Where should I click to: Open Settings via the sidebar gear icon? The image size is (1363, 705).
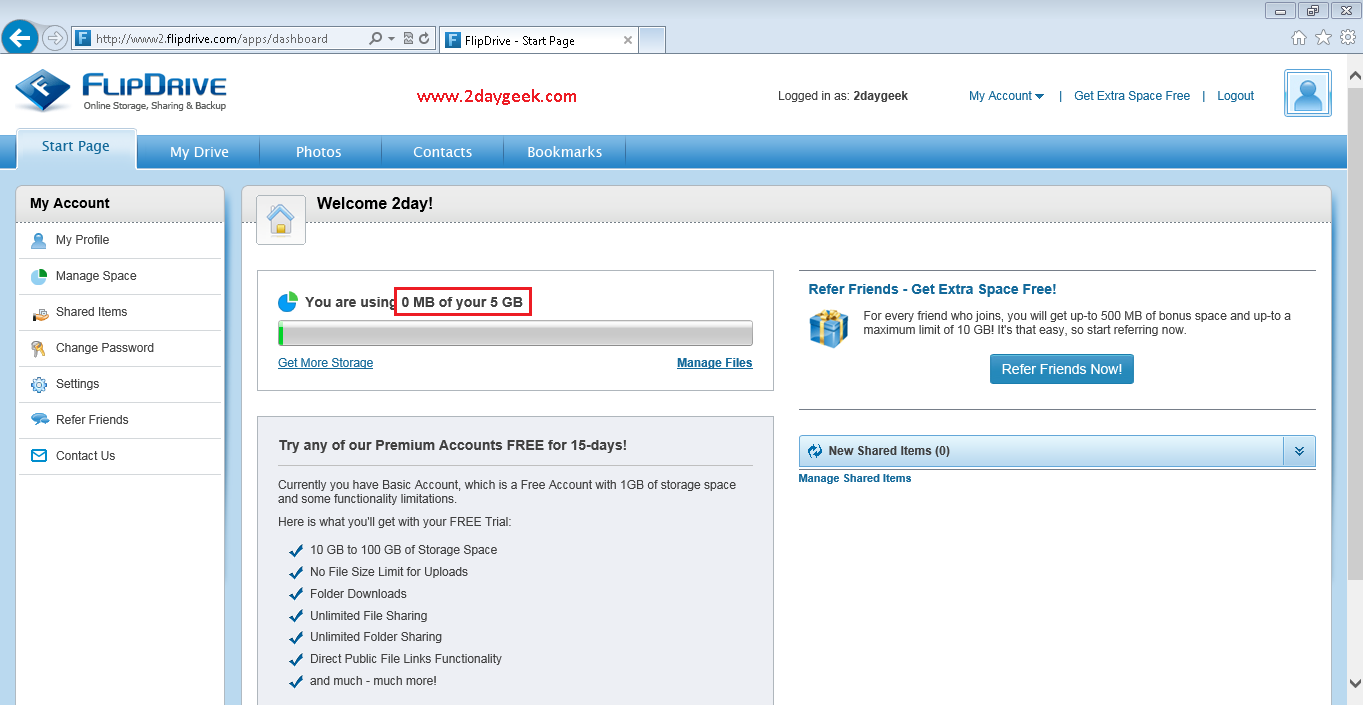pyautogui.click(x=39, y=384)
